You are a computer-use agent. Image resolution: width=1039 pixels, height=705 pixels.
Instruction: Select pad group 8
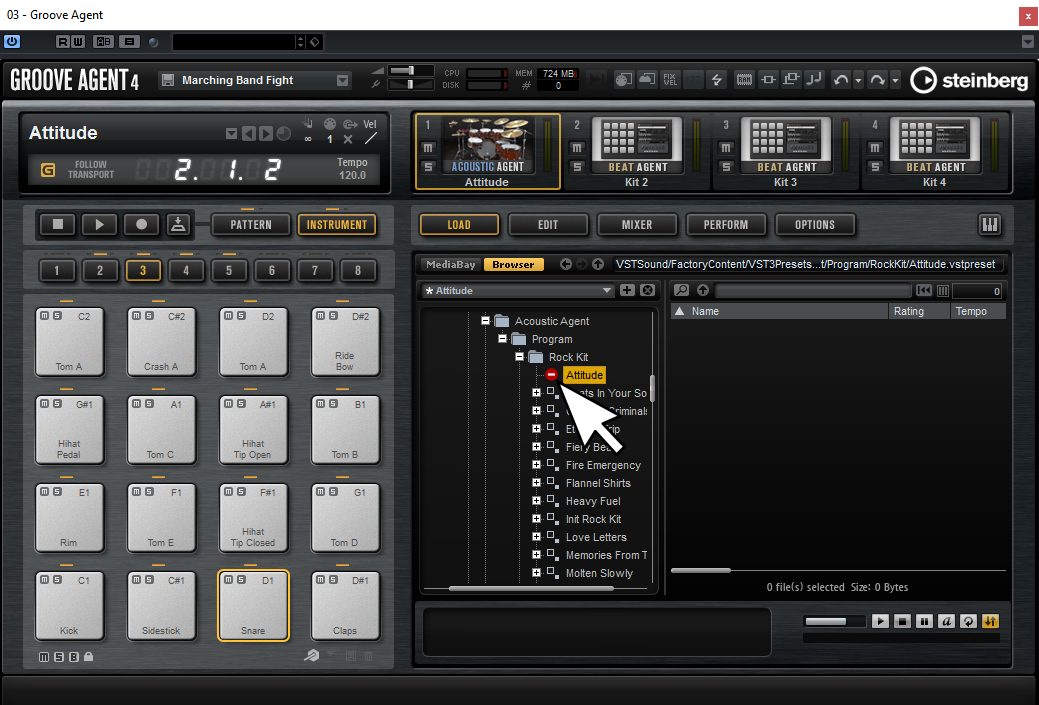(358, 270)
